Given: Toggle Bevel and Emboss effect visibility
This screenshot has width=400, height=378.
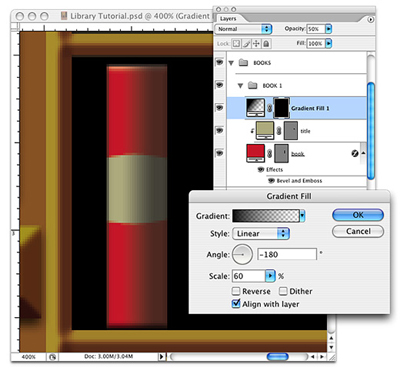Looking at the screenshot, I should coord(272,181).
